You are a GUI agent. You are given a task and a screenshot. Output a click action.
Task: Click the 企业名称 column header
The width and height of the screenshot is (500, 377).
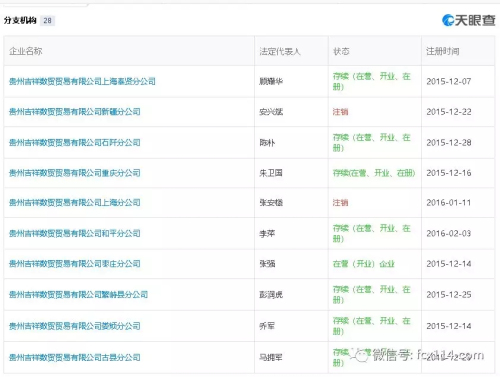click(26, 51)
